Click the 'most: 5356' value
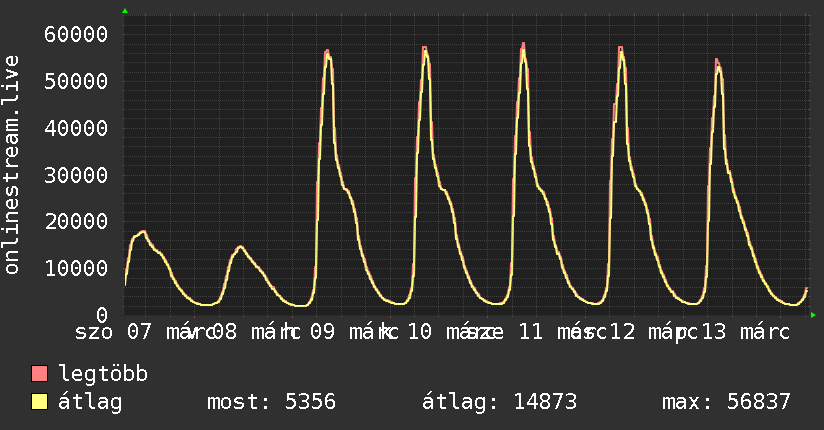824x430 pixels. pos(271,402)
